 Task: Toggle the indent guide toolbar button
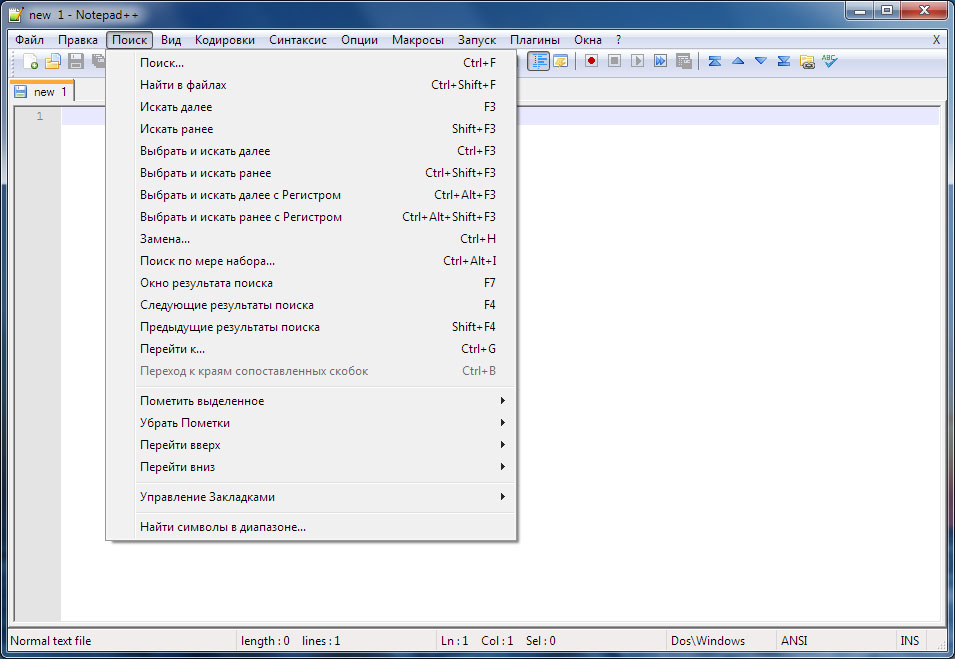(539, 61)
